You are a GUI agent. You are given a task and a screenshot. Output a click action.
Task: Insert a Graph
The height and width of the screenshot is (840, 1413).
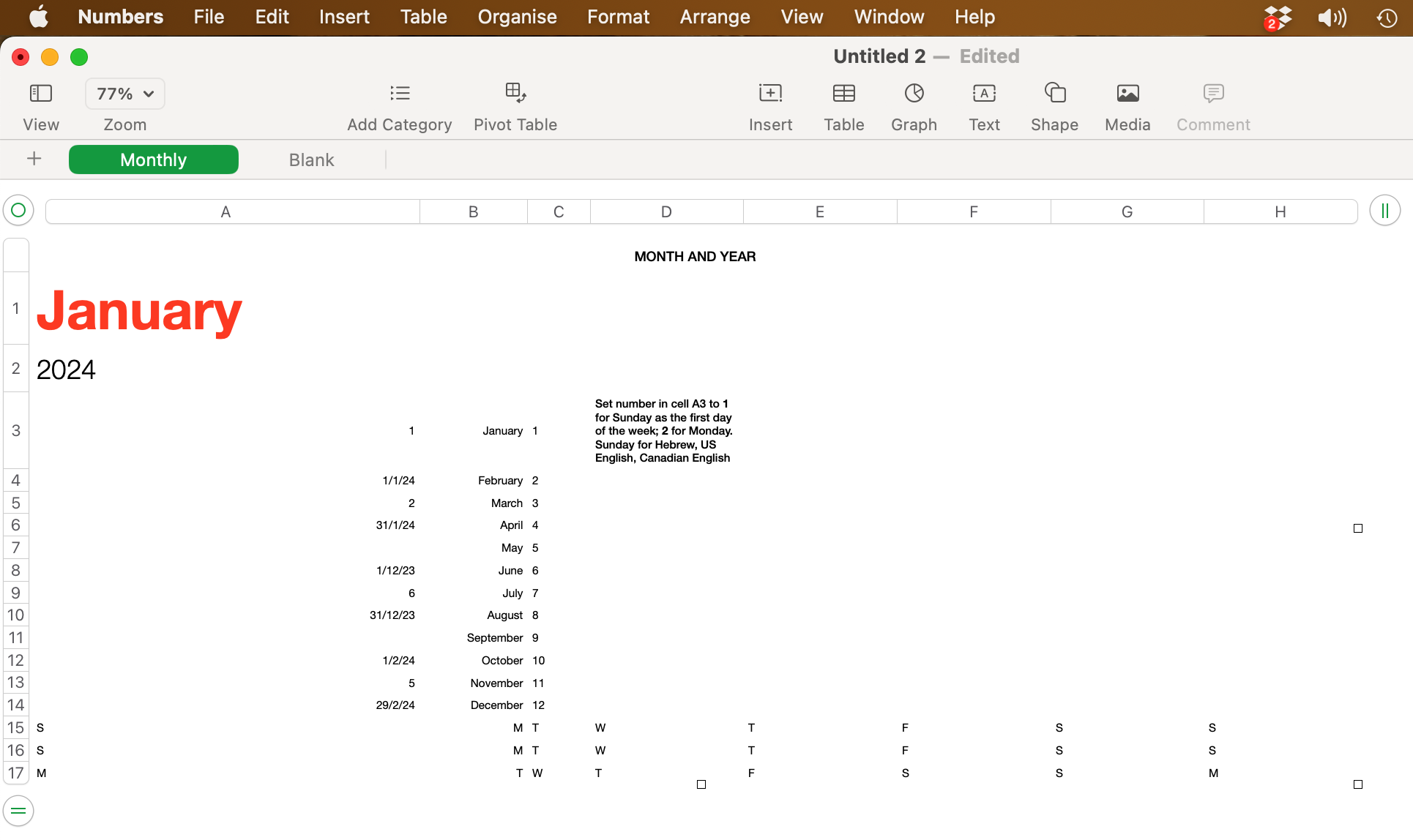914,106
